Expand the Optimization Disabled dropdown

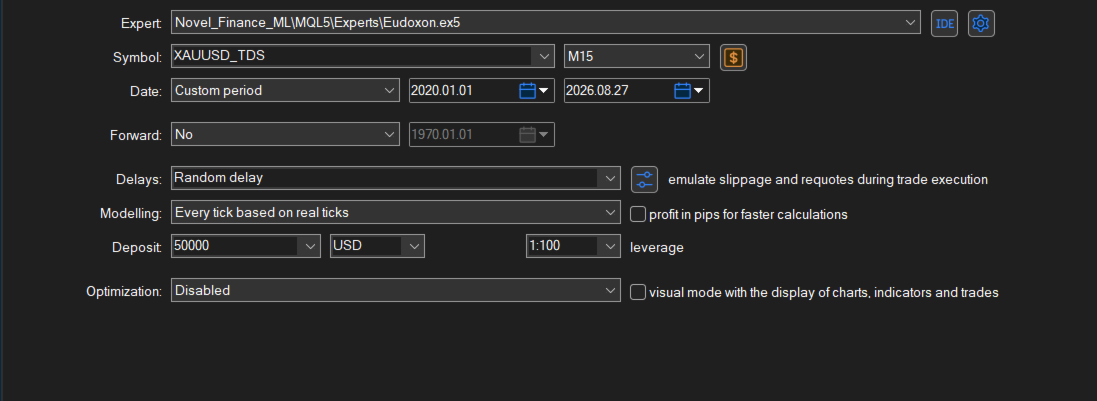click(611, 290)
